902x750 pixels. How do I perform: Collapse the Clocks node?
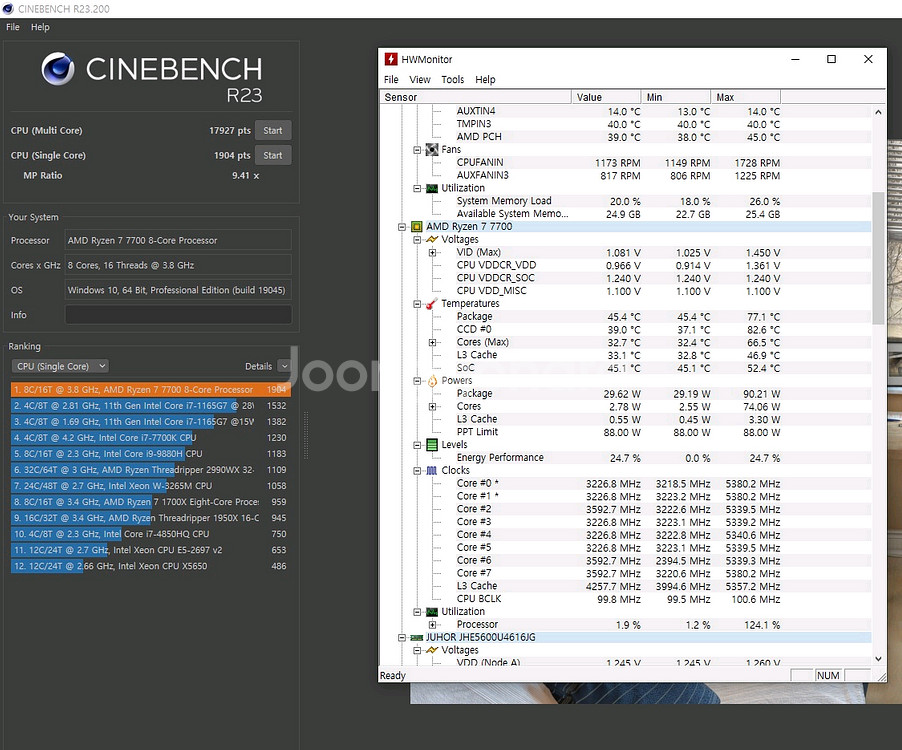point(417,470)
